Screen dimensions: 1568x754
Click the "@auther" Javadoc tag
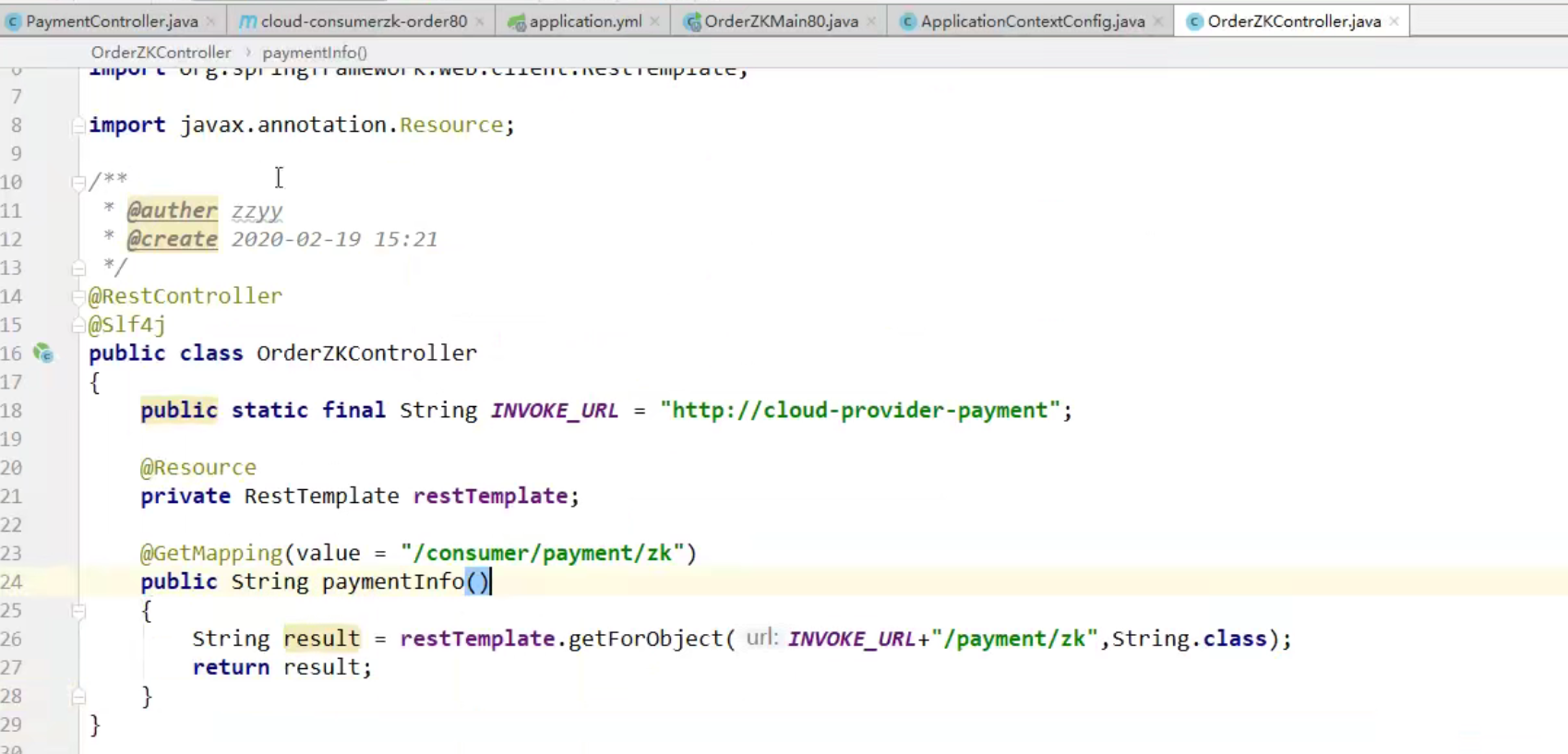tap(173, 210)
